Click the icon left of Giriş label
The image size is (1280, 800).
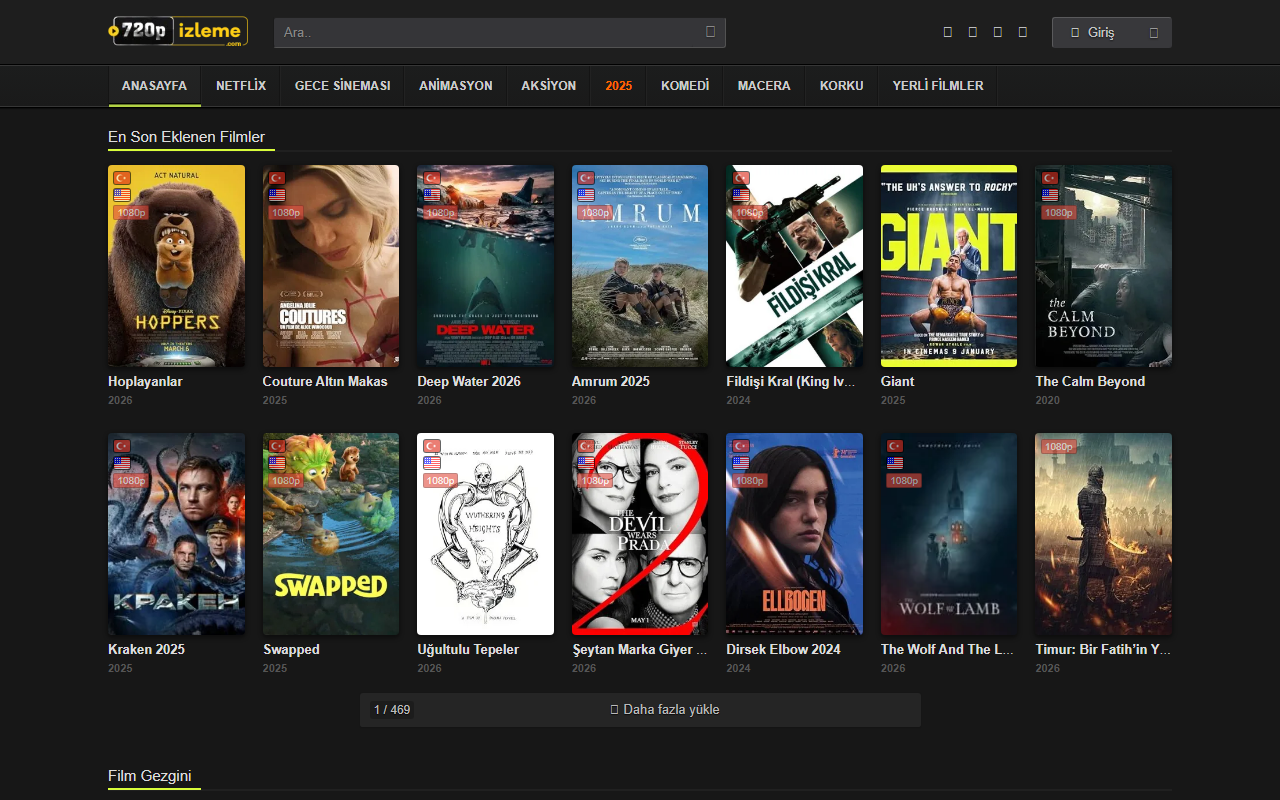coord(1075,33)
